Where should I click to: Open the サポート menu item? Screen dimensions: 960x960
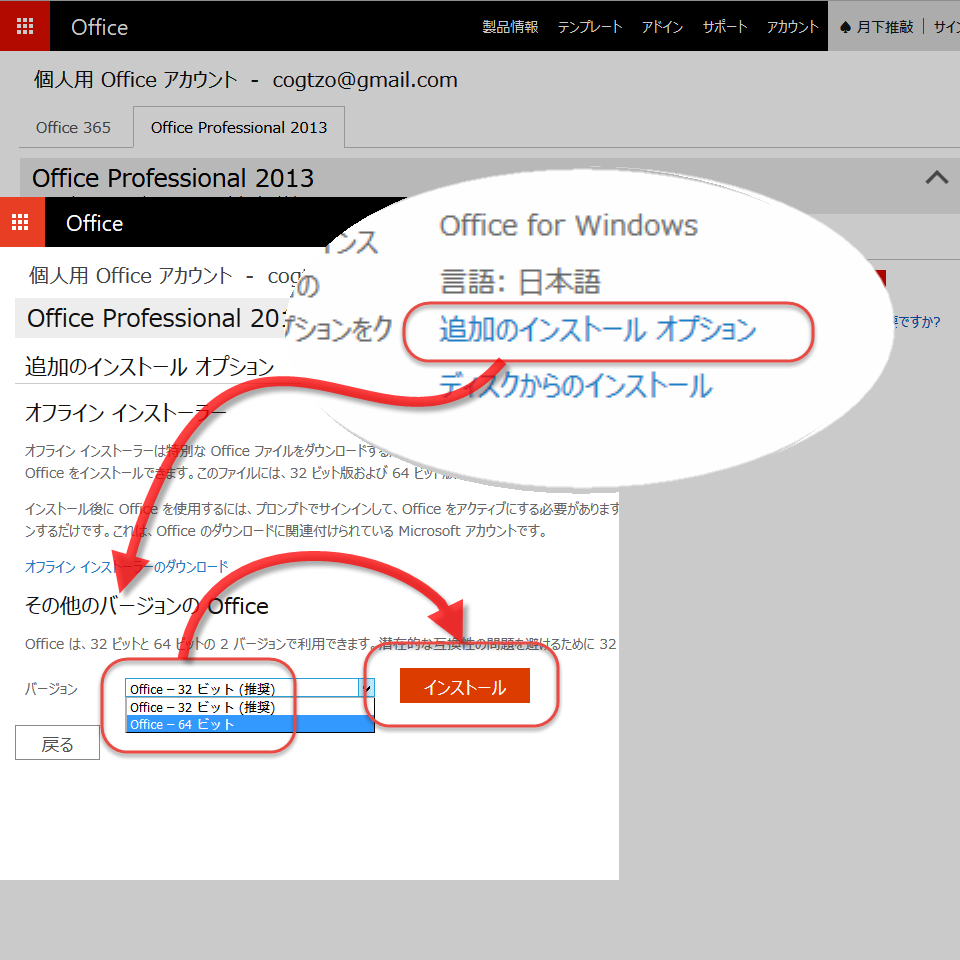pos(724,27)
